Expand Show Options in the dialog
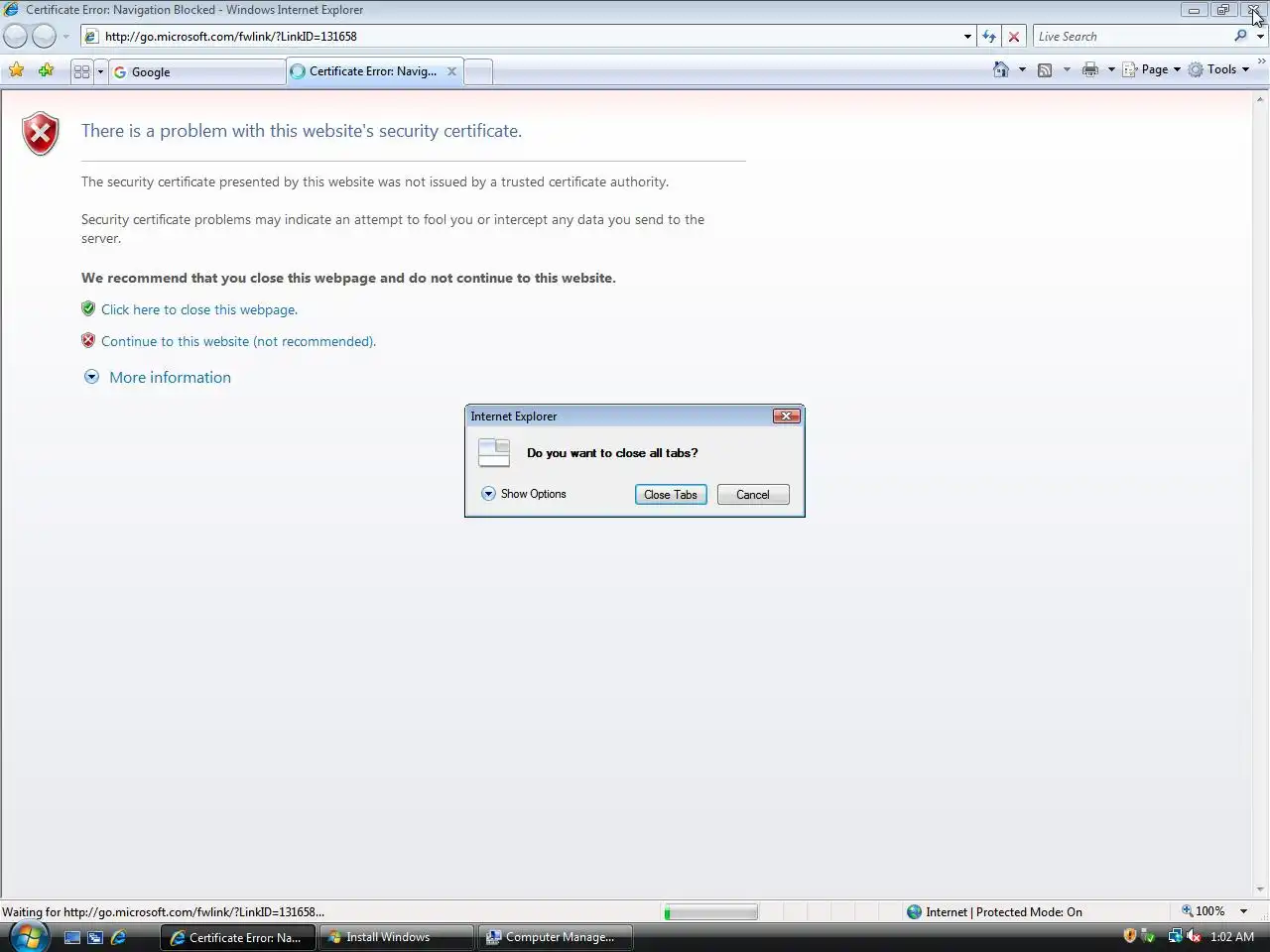1270x952 pixels. pyautogui.click(x=524, y=494)
